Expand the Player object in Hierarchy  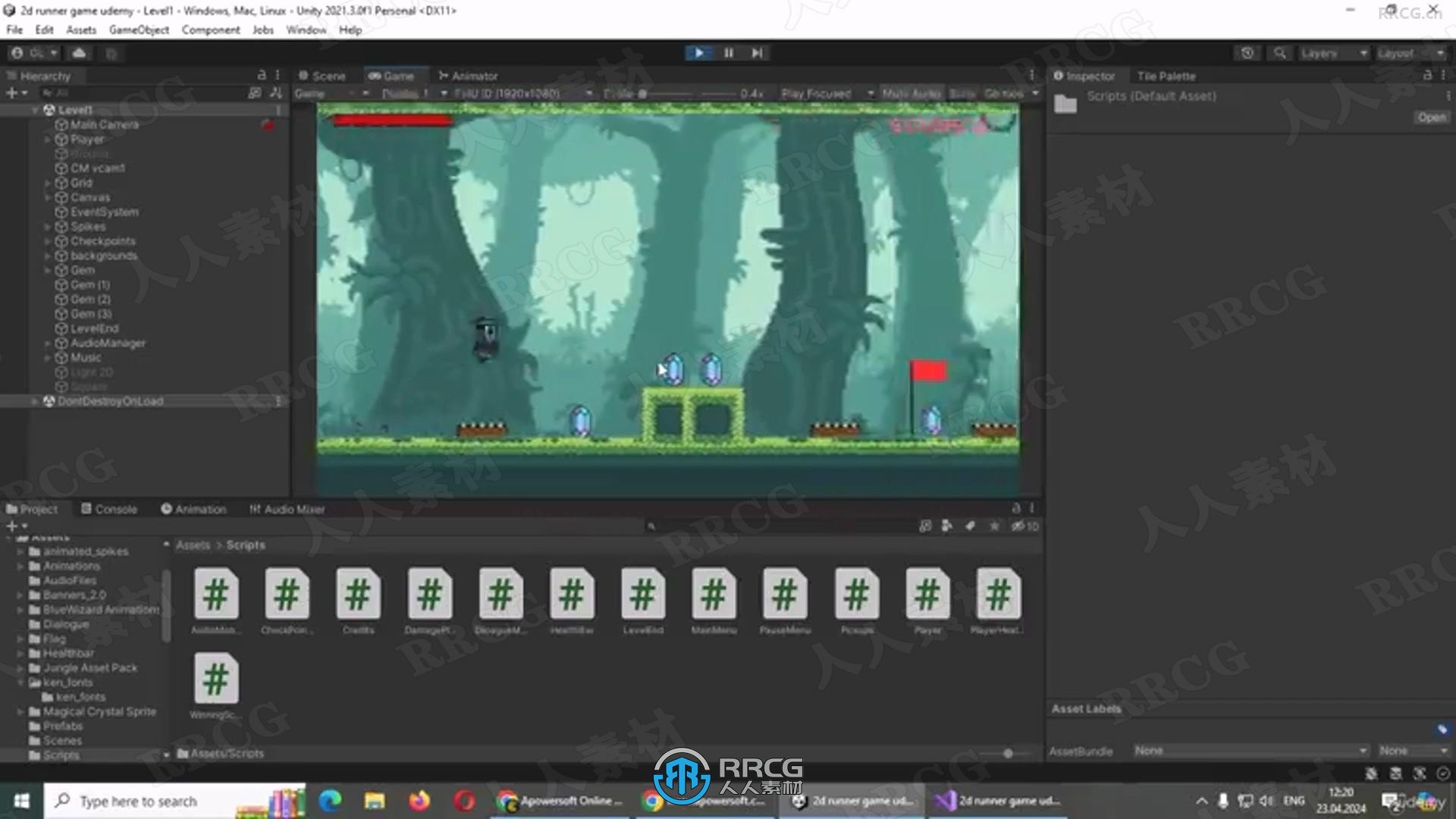coord(47,140)
